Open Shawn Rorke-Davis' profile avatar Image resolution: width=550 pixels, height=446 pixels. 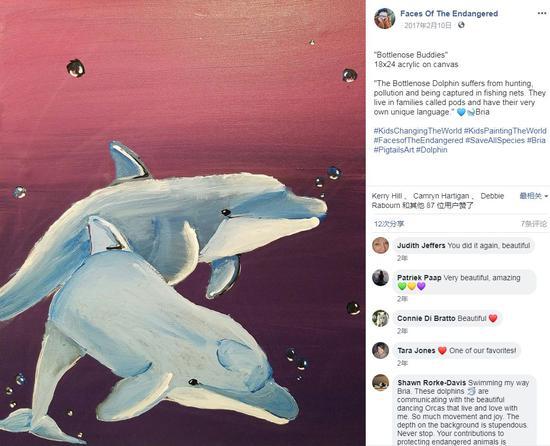tap(381, 383)
